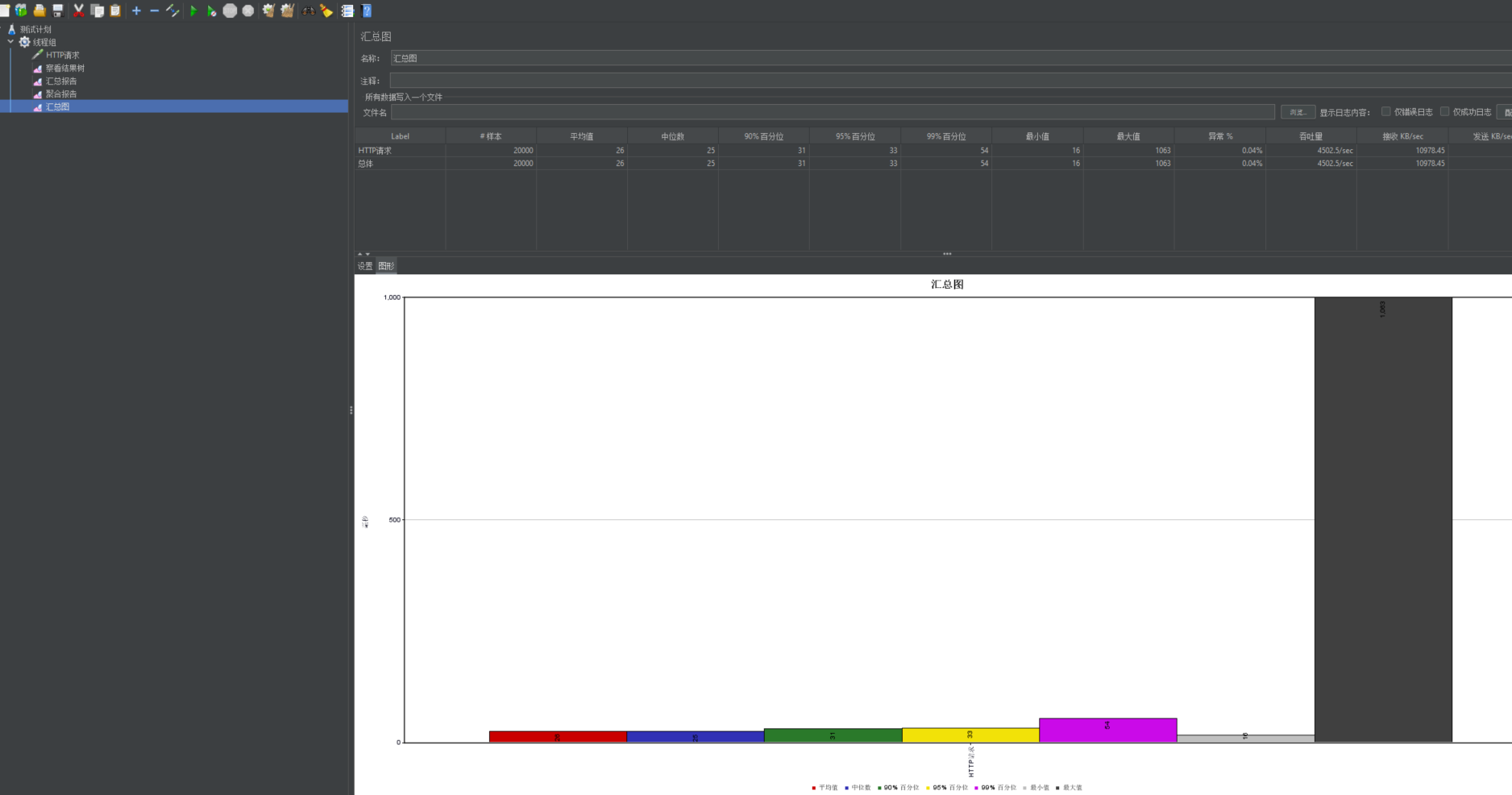Open the 汇总报告 listener
Viewport: 1512px width, 795px height.
(x=61, y=81)
